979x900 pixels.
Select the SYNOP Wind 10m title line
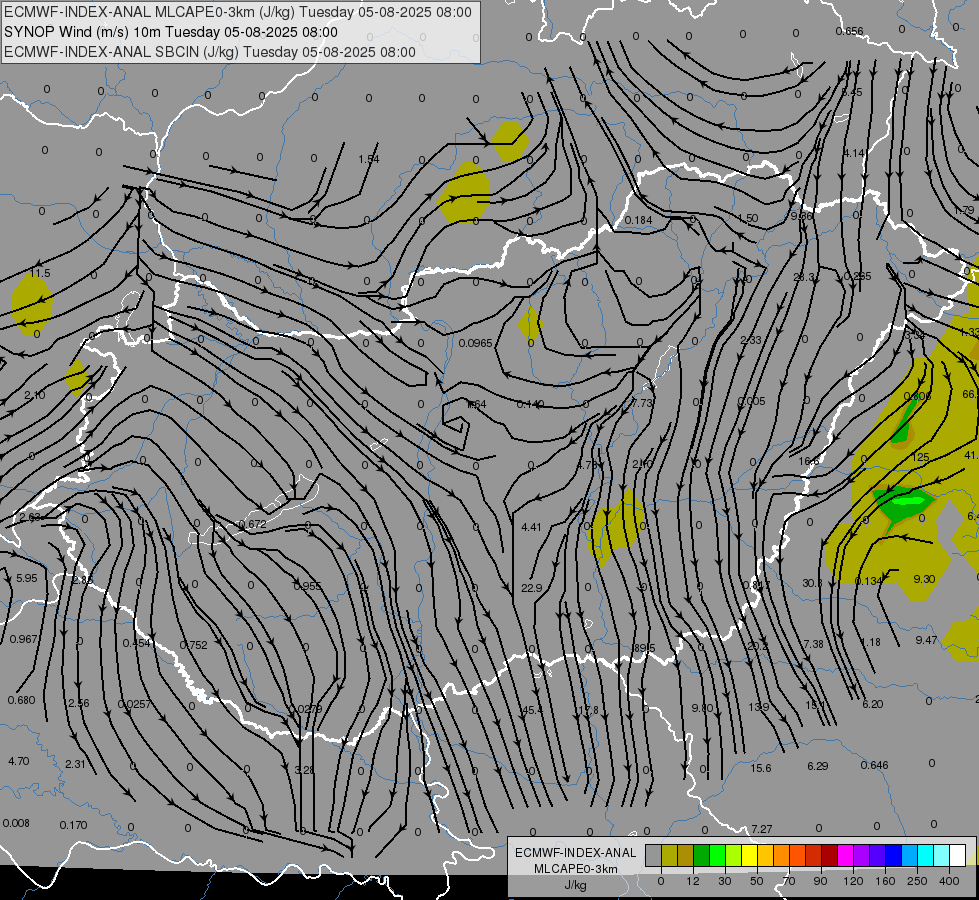pyautogui.click(x=170, y=32)
